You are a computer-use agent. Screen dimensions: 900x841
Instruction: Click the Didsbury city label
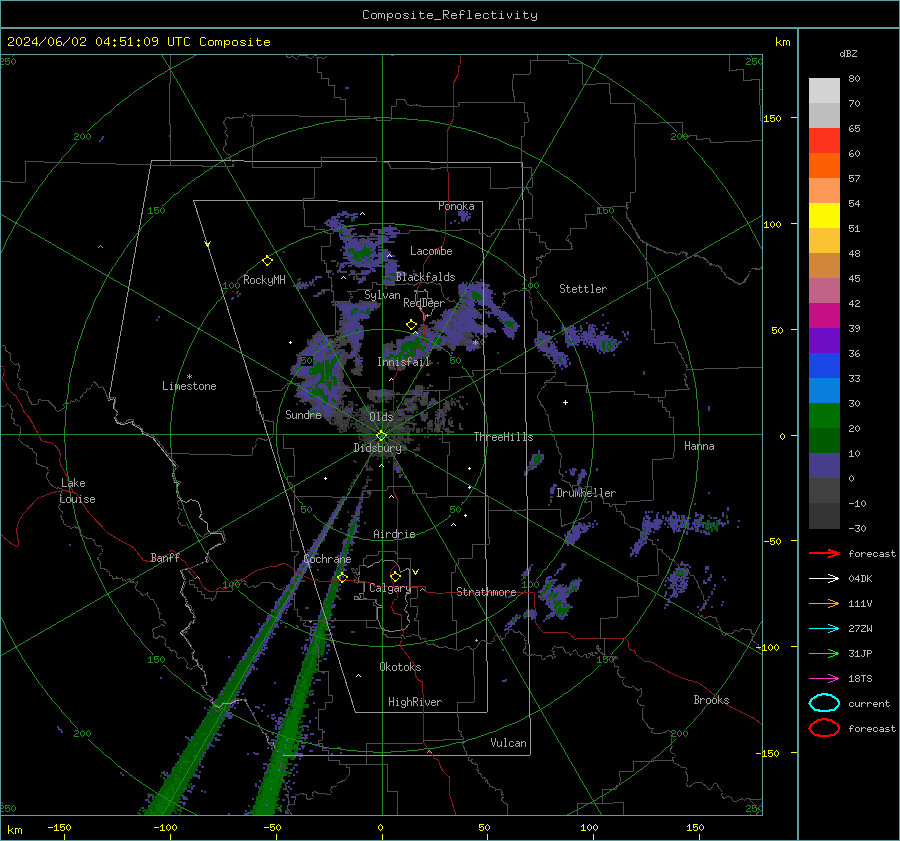coord(377,448)
